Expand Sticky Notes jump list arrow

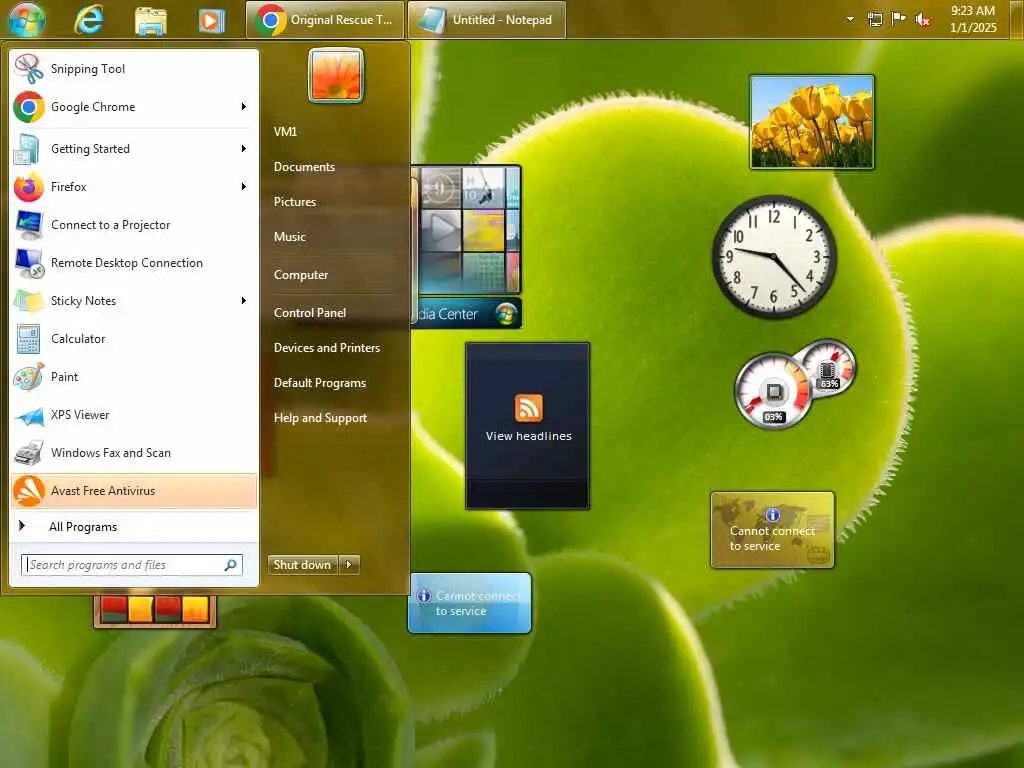pos(244,300)
